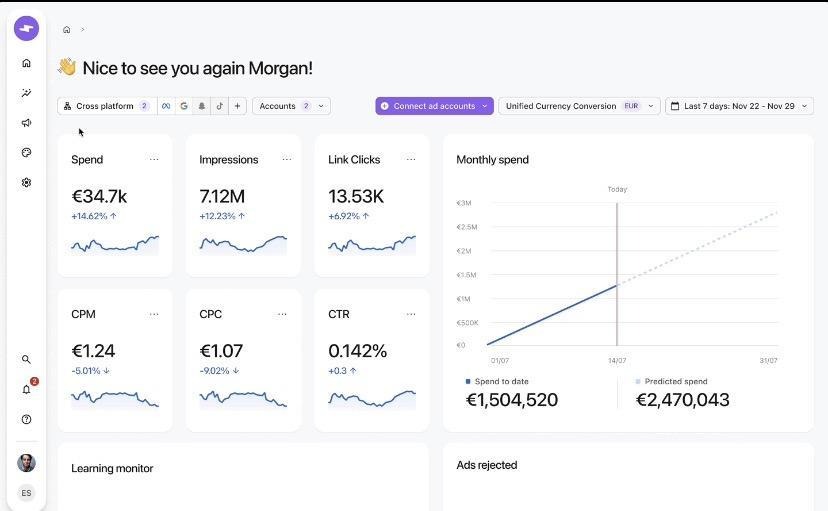Click the €1.07 CPC value

point(221,351)
